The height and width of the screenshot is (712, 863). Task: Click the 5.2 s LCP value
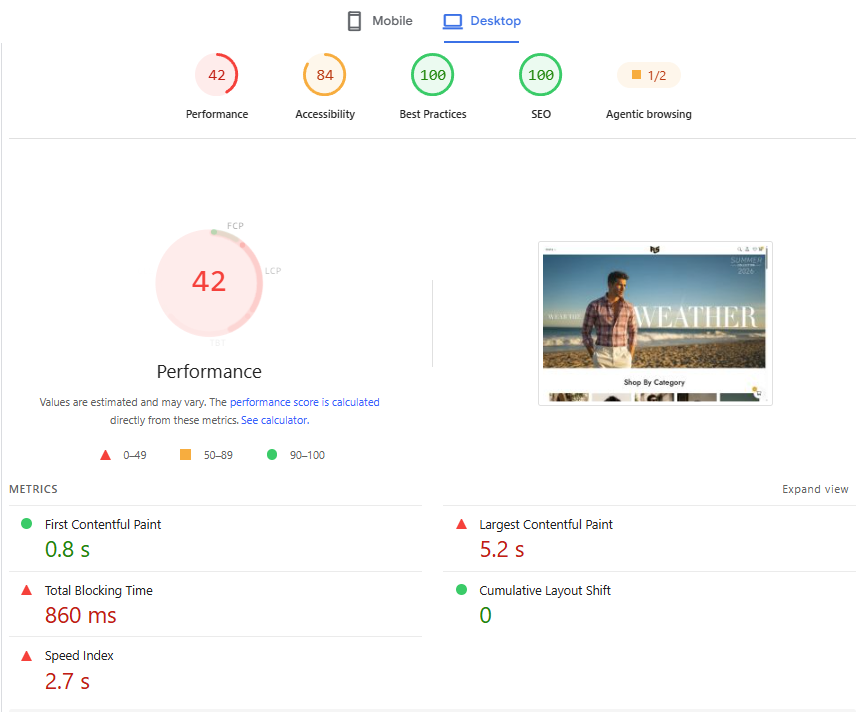(501, 550)
